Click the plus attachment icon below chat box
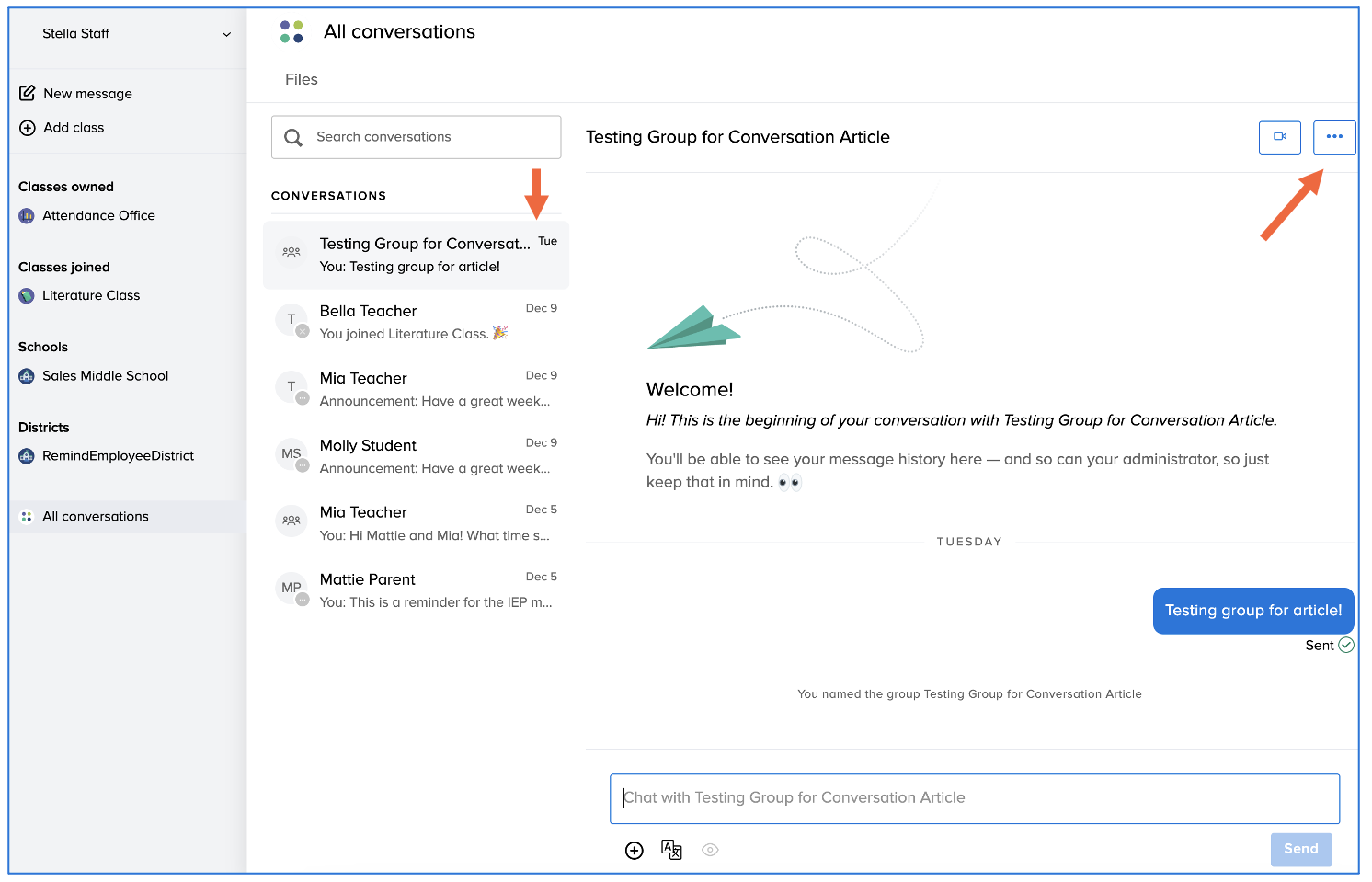 tap(634, 851)
